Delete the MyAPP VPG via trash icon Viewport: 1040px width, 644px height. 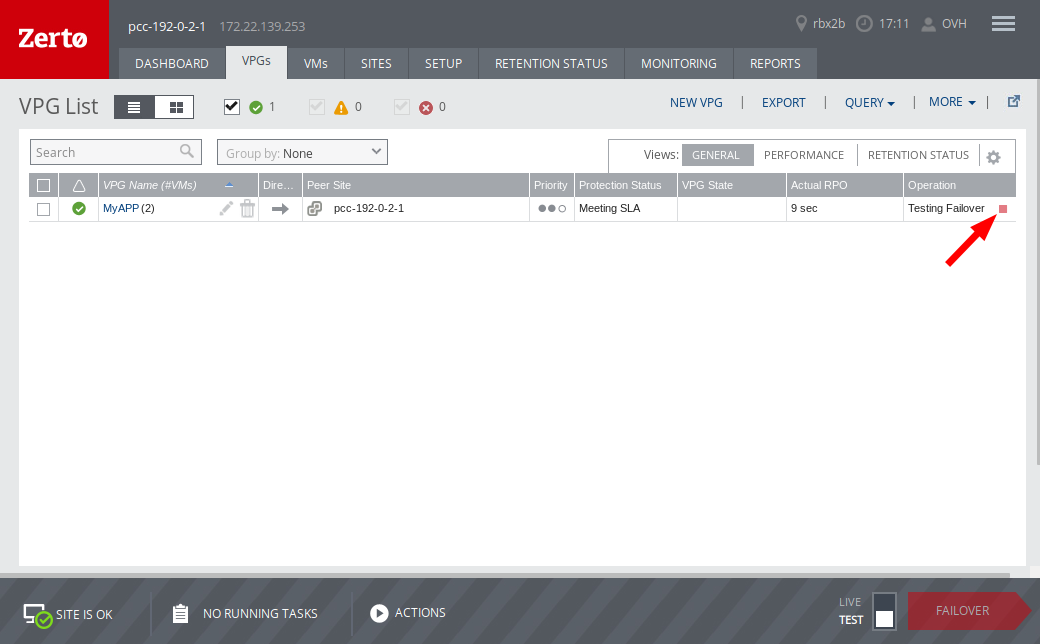coord(247,208)
